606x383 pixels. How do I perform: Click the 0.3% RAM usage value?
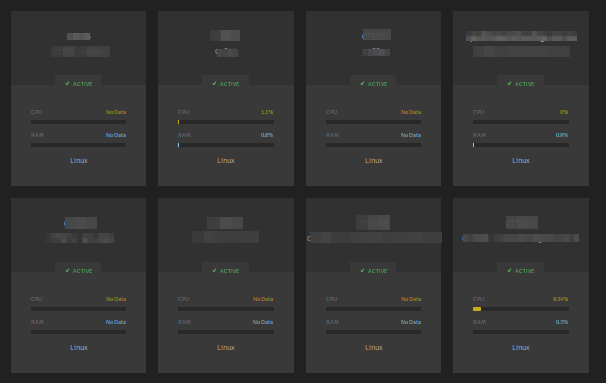[562, 322]
